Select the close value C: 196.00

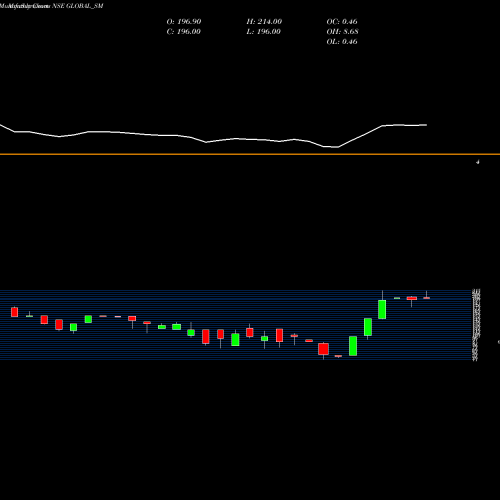pos(183,32)
